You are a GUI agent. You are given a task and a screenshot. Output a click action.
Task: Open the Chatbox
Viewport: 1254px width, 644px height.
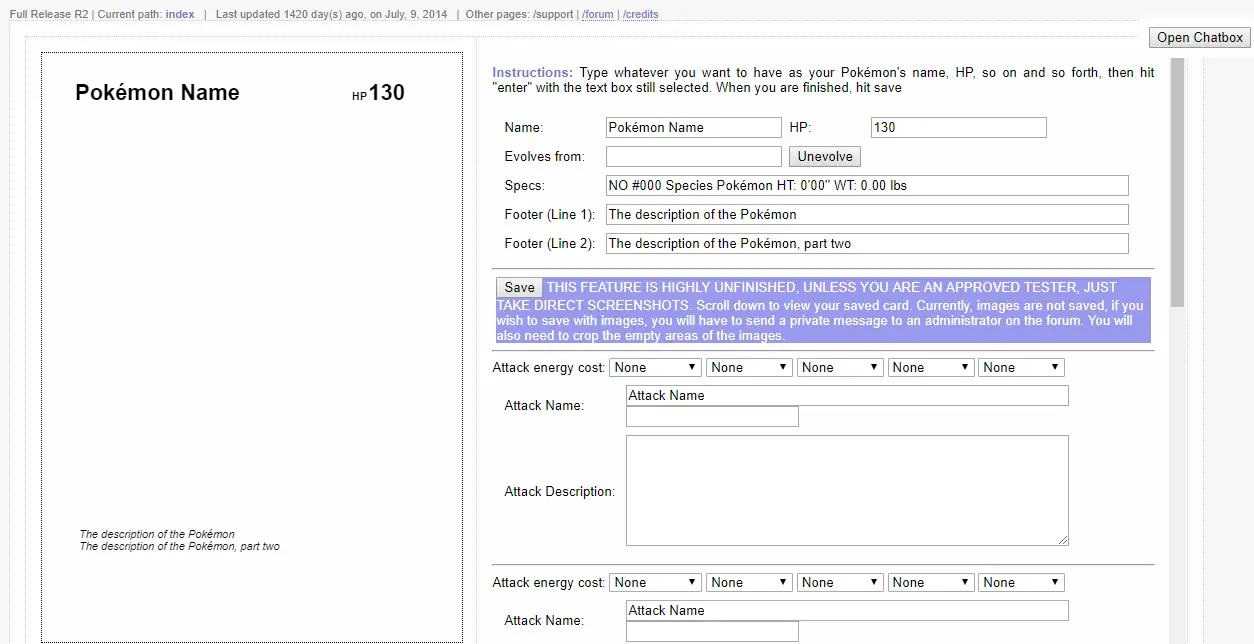pos(1199,38)
